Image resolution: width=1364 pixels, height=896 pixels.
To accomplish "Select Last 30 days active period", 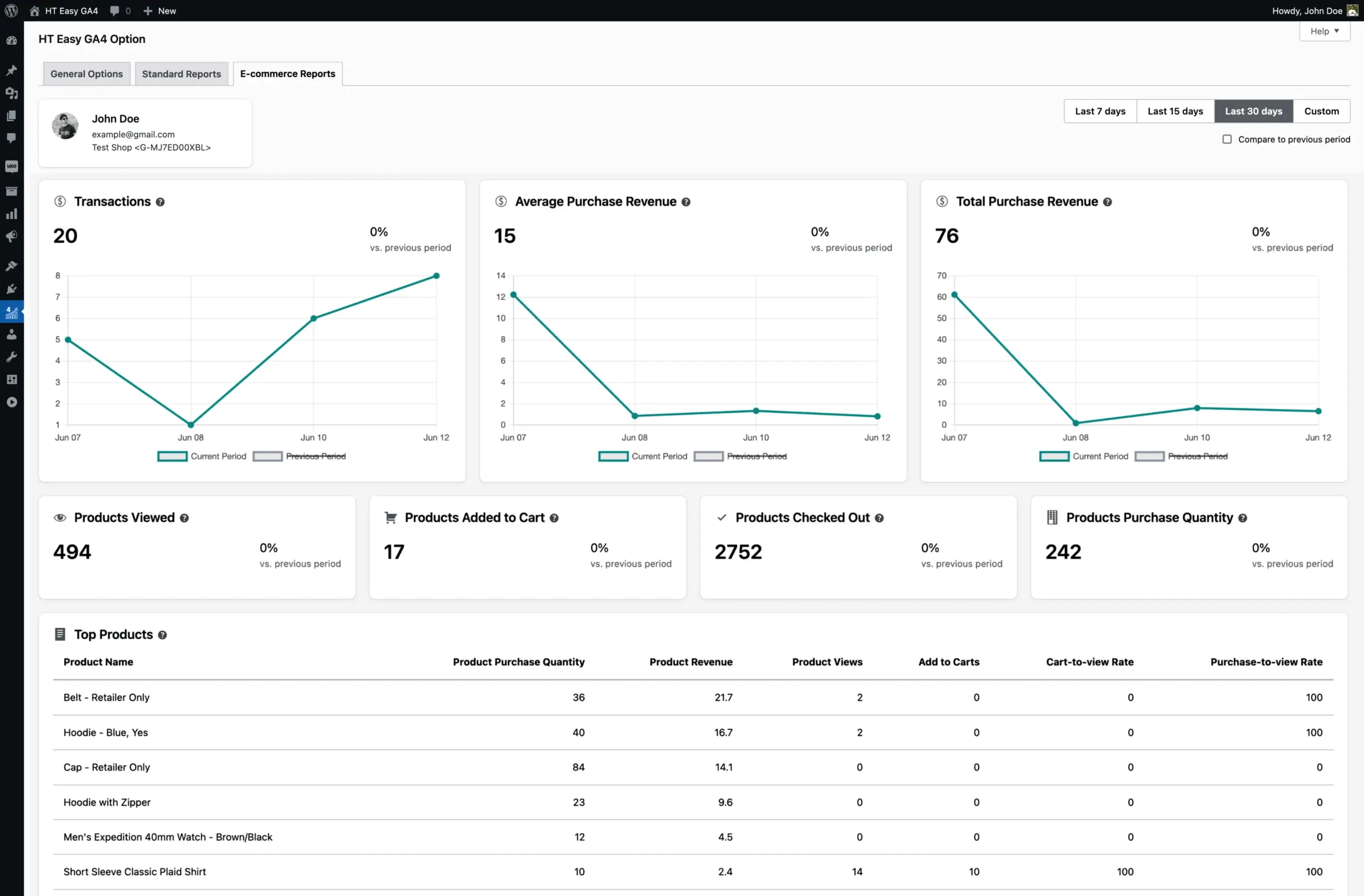I will coord(1253,111).
